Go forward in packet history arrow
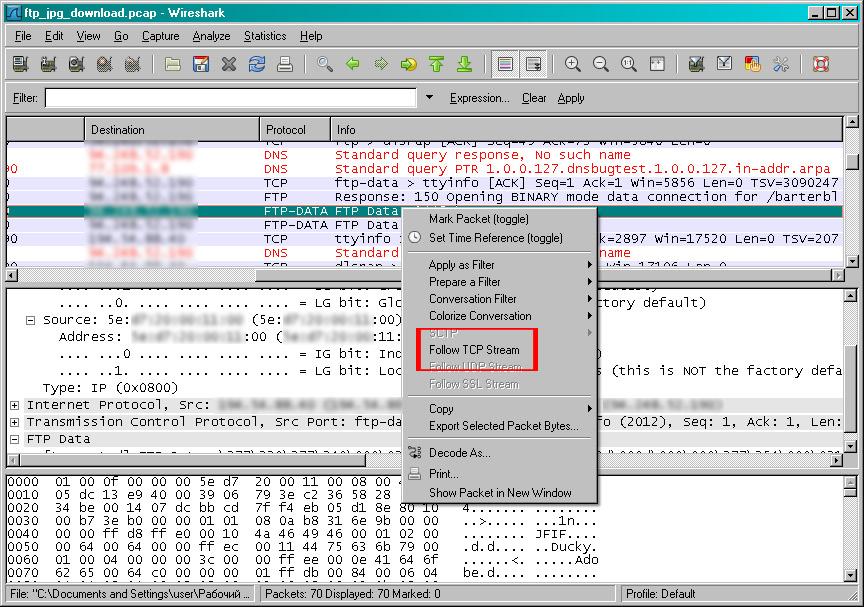The image size is (864, 607). click(381, 64)
